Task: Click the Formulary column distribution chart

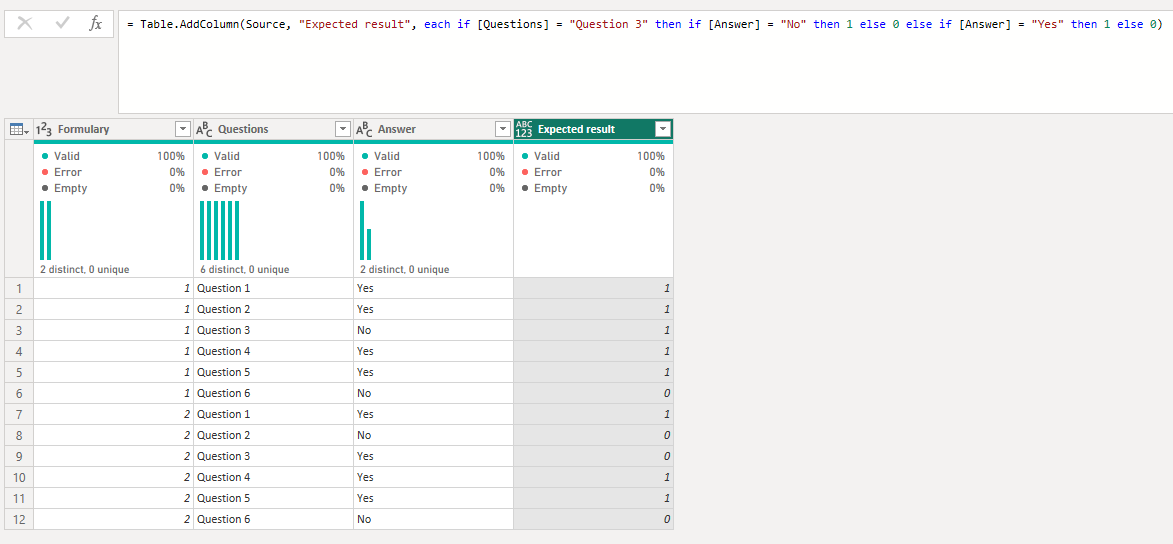Action: click(x=46, y=230)
